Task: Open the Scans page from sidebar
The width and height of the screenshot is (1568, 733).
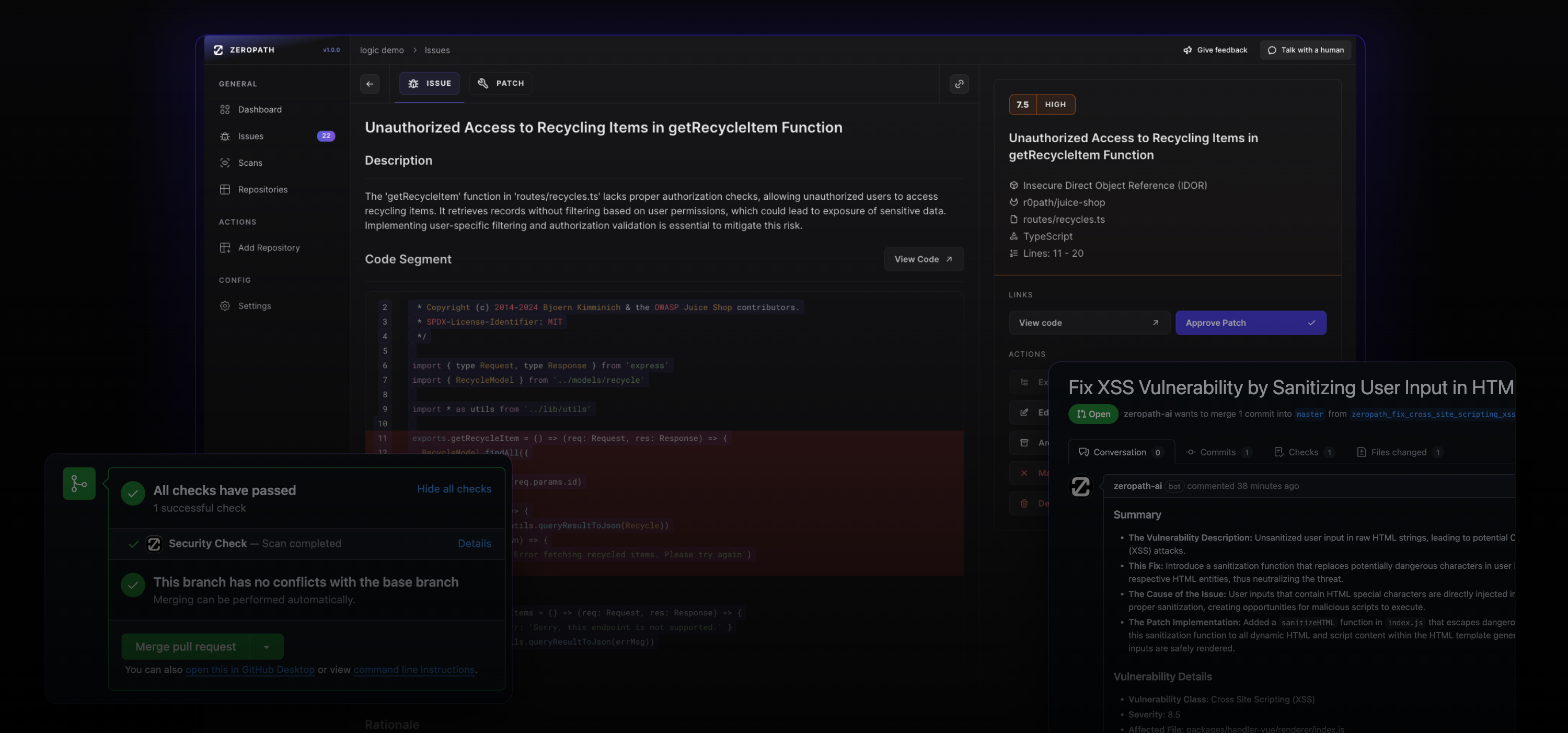Action: pos(249,163)
